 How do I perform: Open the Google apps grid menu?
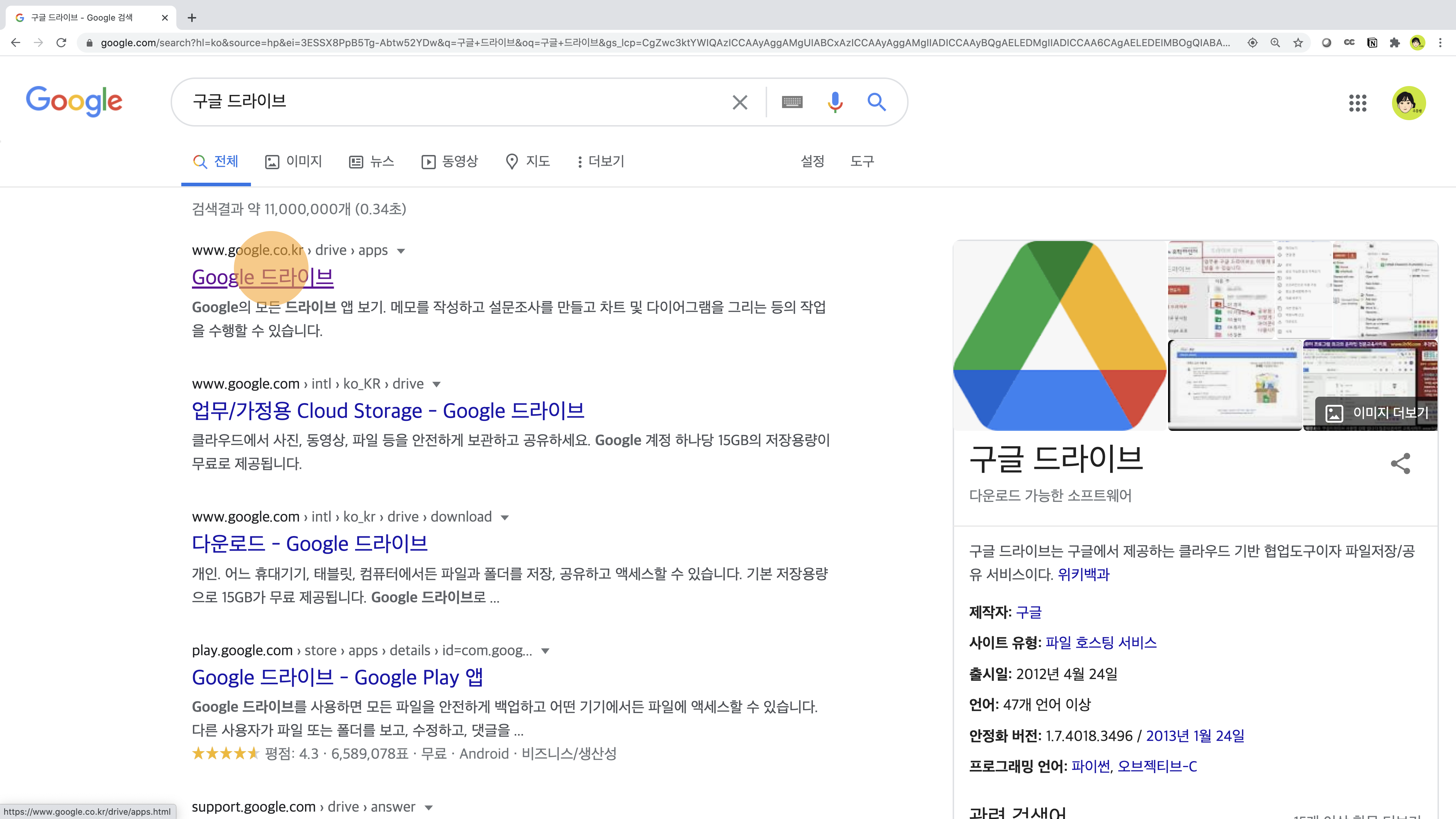pos(1358,103)
